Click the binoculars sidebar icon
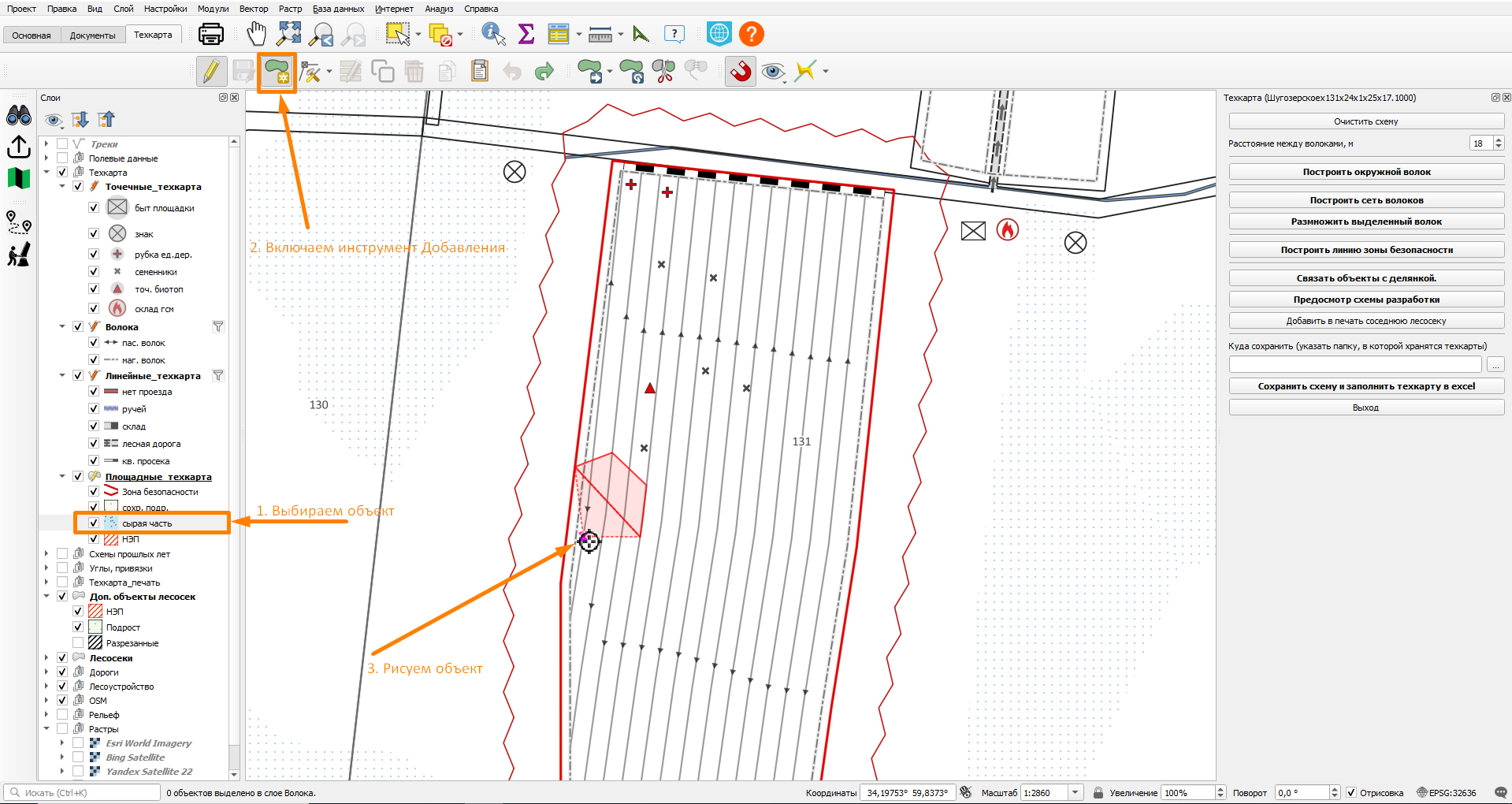Screen dimensions: 1512x804 pyautogui.click(x=19, y=115)
